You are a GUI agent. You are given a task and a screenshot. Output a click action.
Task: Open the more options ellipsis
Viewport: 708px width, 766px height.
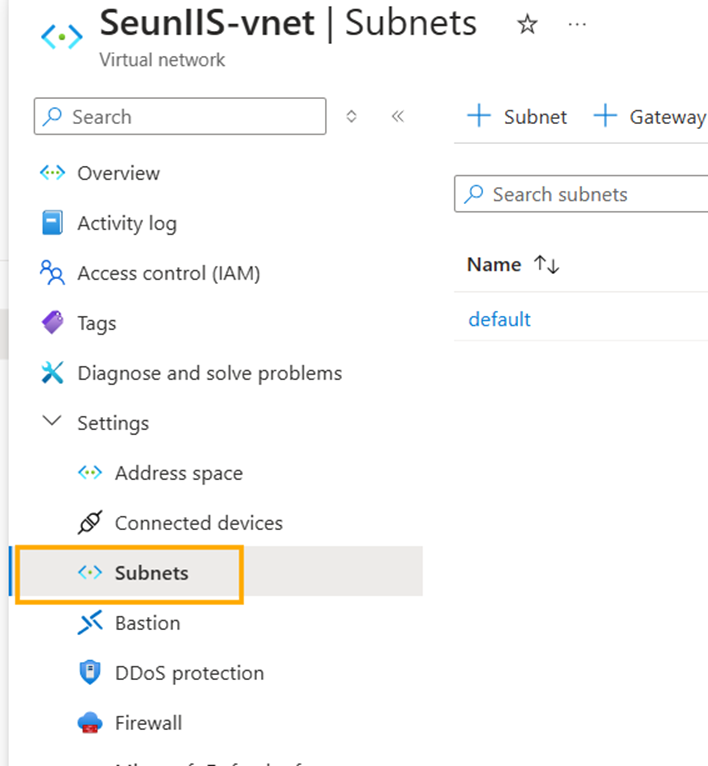click(x=577, y=25)
